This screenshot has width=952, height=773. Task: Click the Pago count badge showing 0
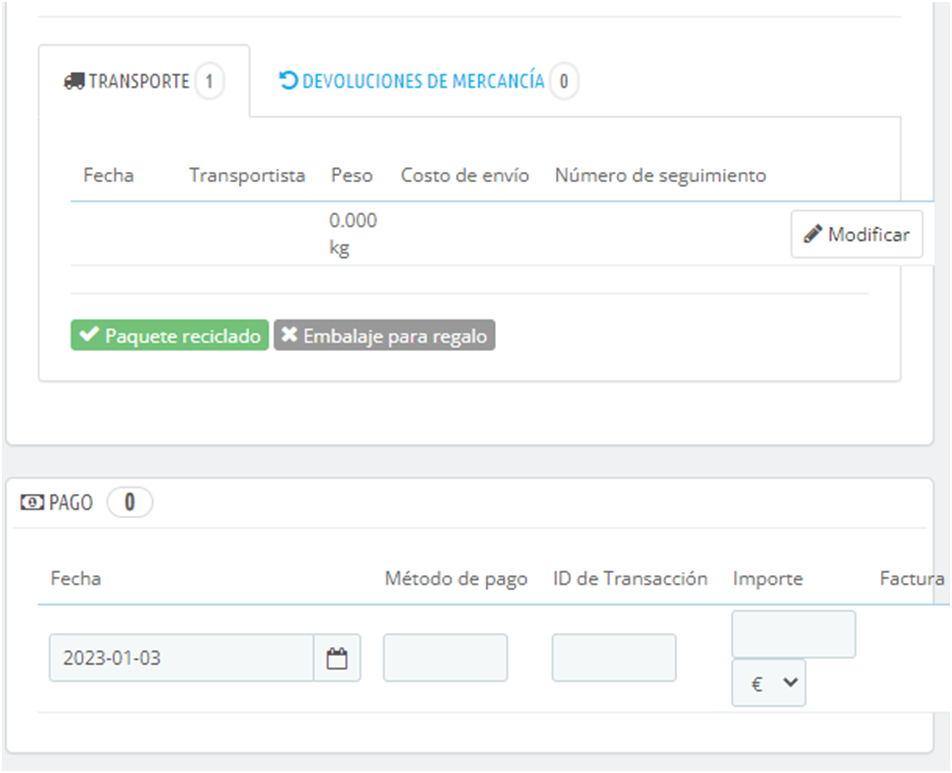click(129, 502)
